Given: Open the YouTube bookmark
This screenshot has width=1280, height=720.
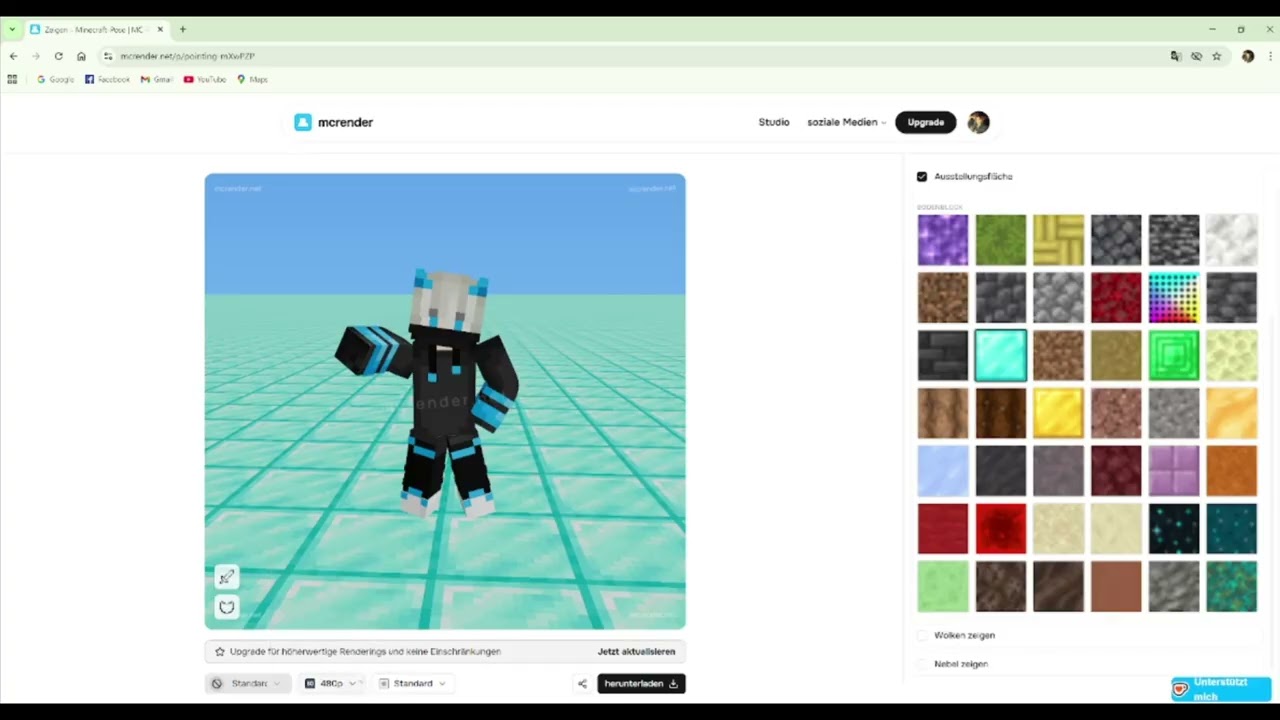Looking at the screenshot, I should pyautogui.click(x=205, y=79).
